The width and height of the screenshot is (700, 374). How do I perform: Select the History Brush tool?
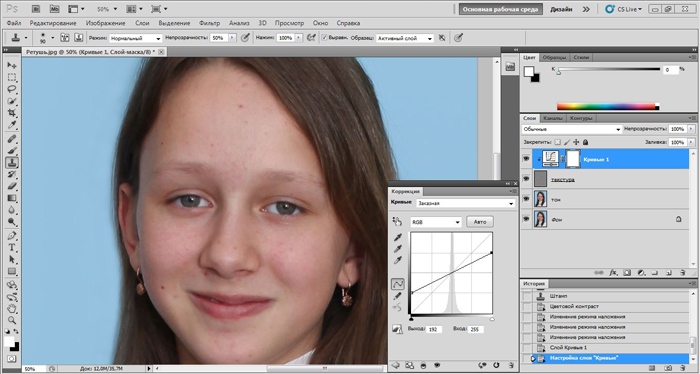(x=12, y=175)
